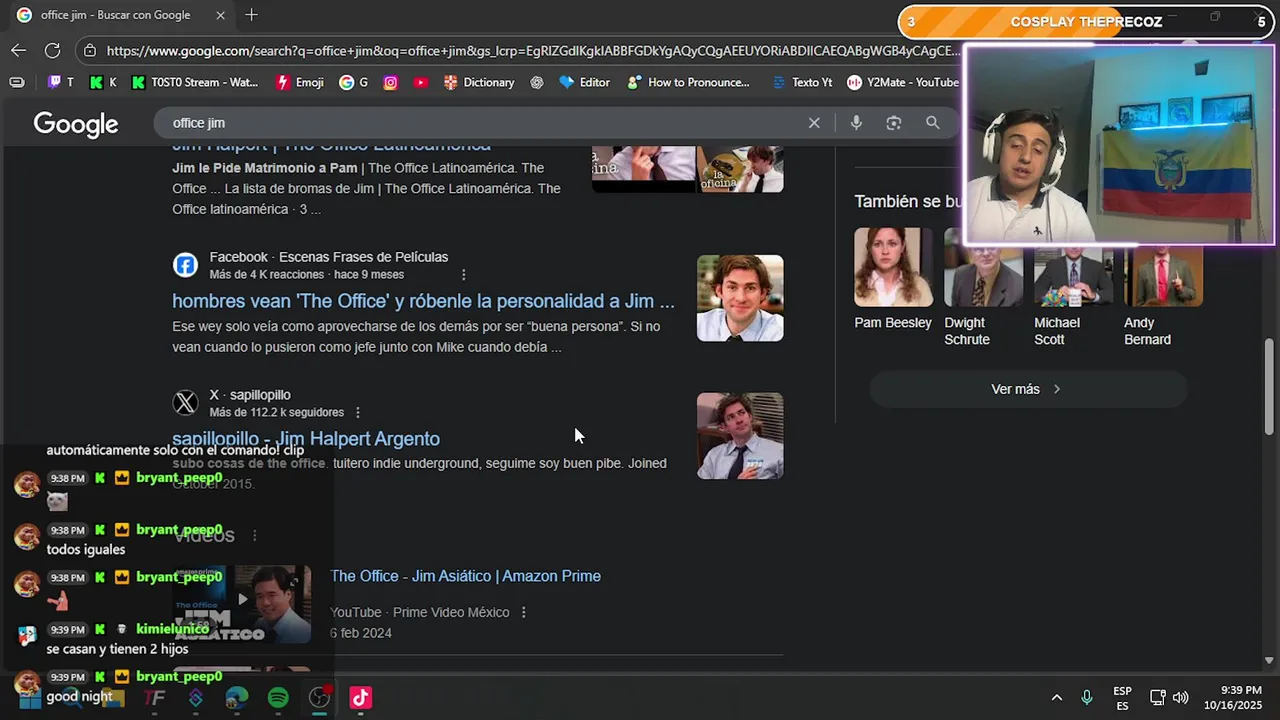Click 'Jim le Pide Matrimonio a Pam' text

[x=265, y=168]
